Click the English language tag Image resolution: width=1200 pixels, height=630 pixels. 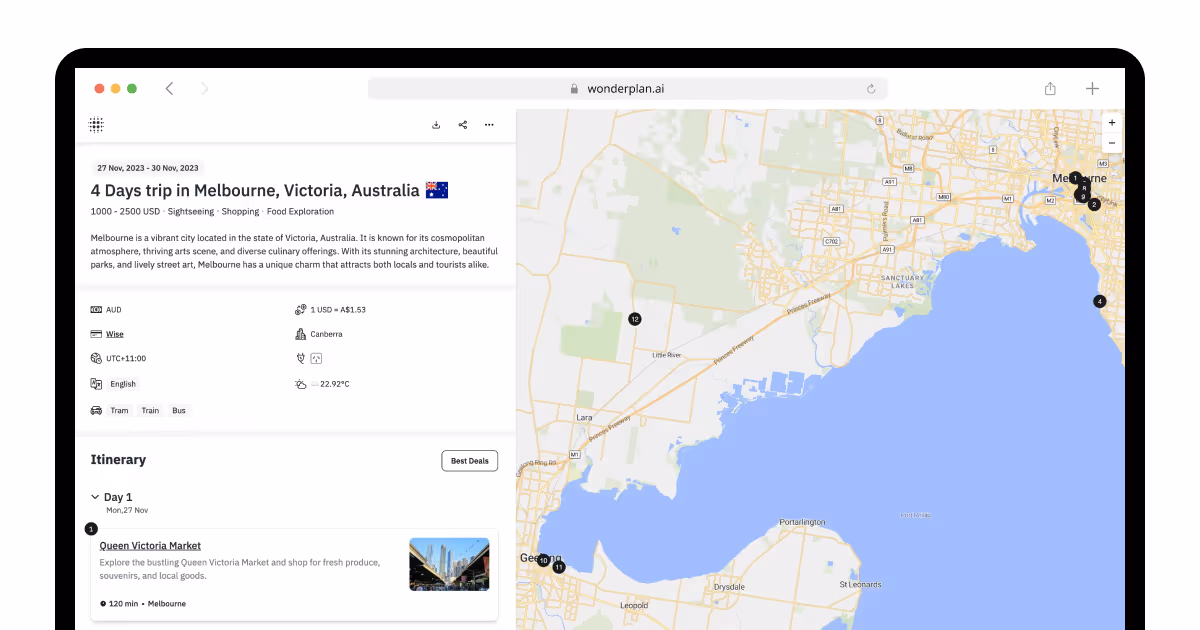(123, 384)
